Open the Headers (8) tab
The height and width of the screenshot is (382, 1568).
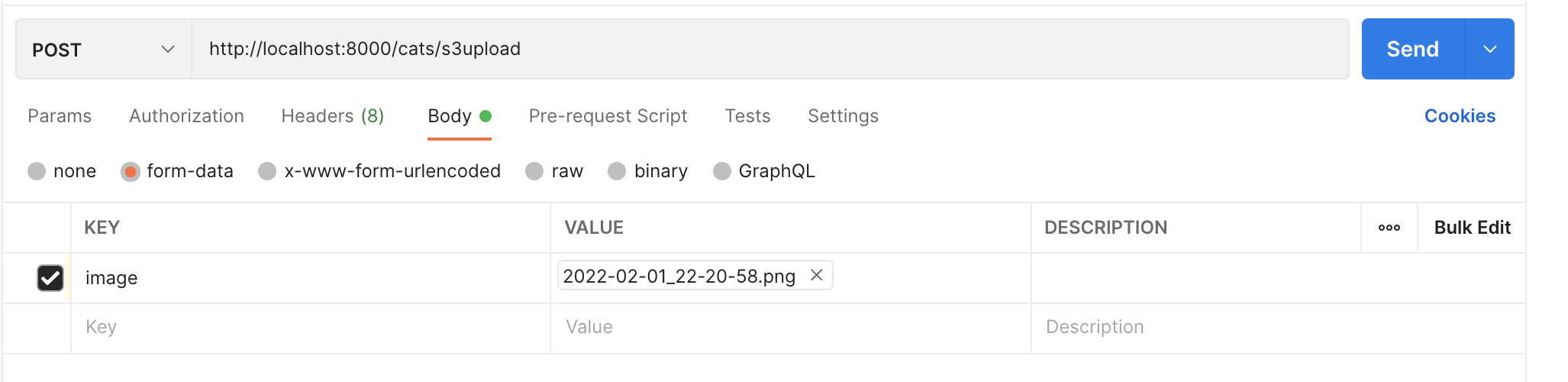pos(332,116)
